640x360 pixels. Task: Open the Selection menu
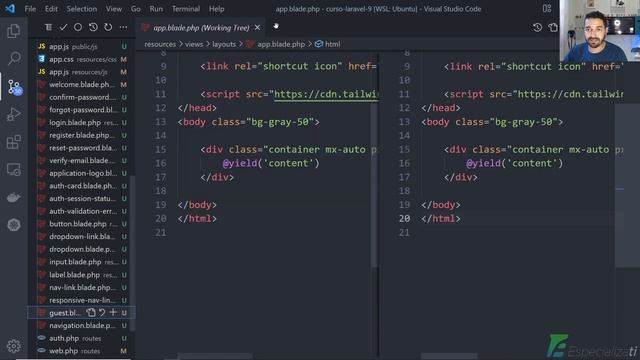(82, 9)
